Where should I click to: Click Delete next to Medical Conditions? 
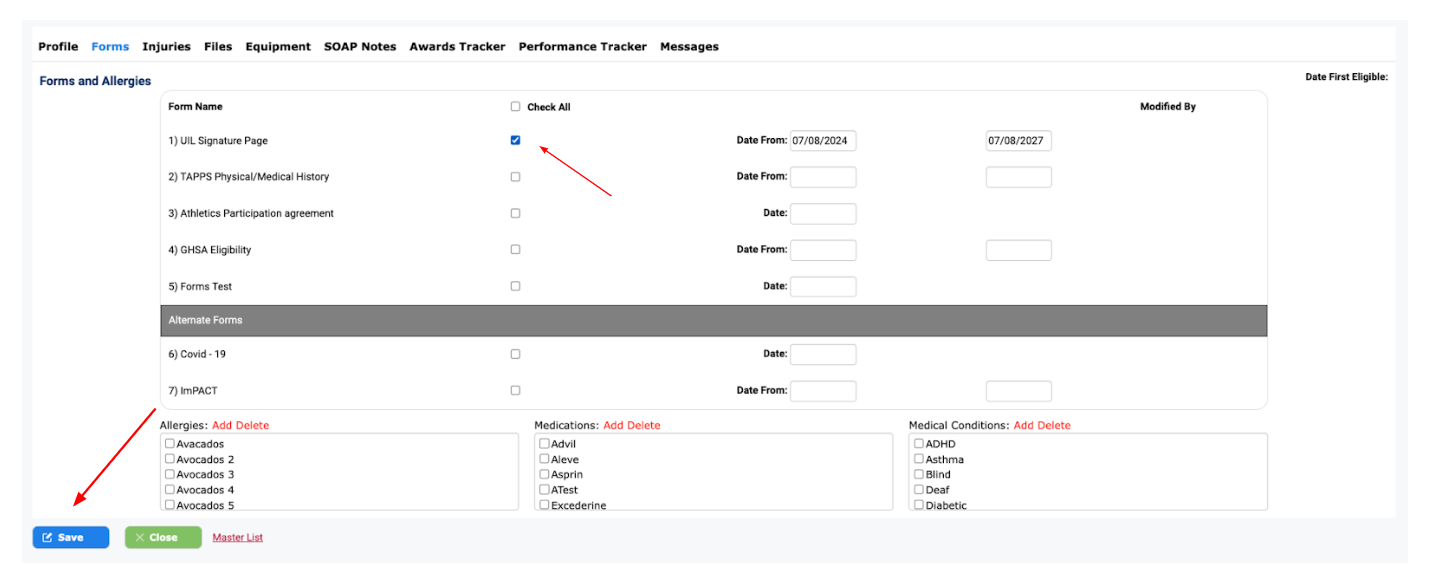1054,426
